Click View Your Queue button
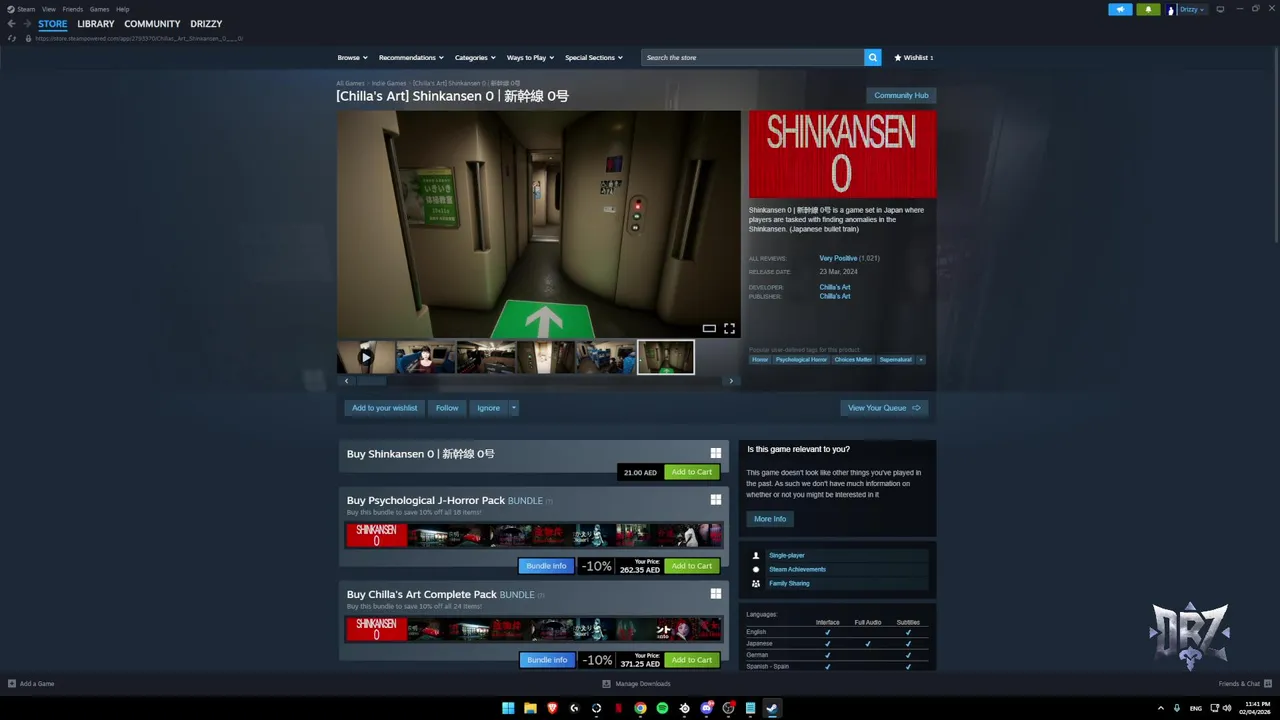 click(x=884, y=408)
